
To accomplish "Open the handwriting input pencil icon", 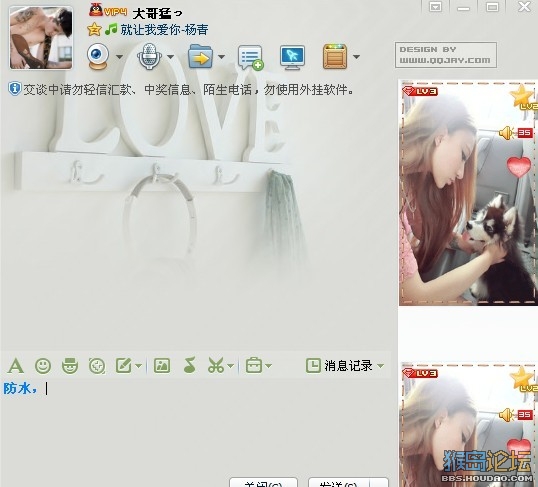I will point(124,366).
